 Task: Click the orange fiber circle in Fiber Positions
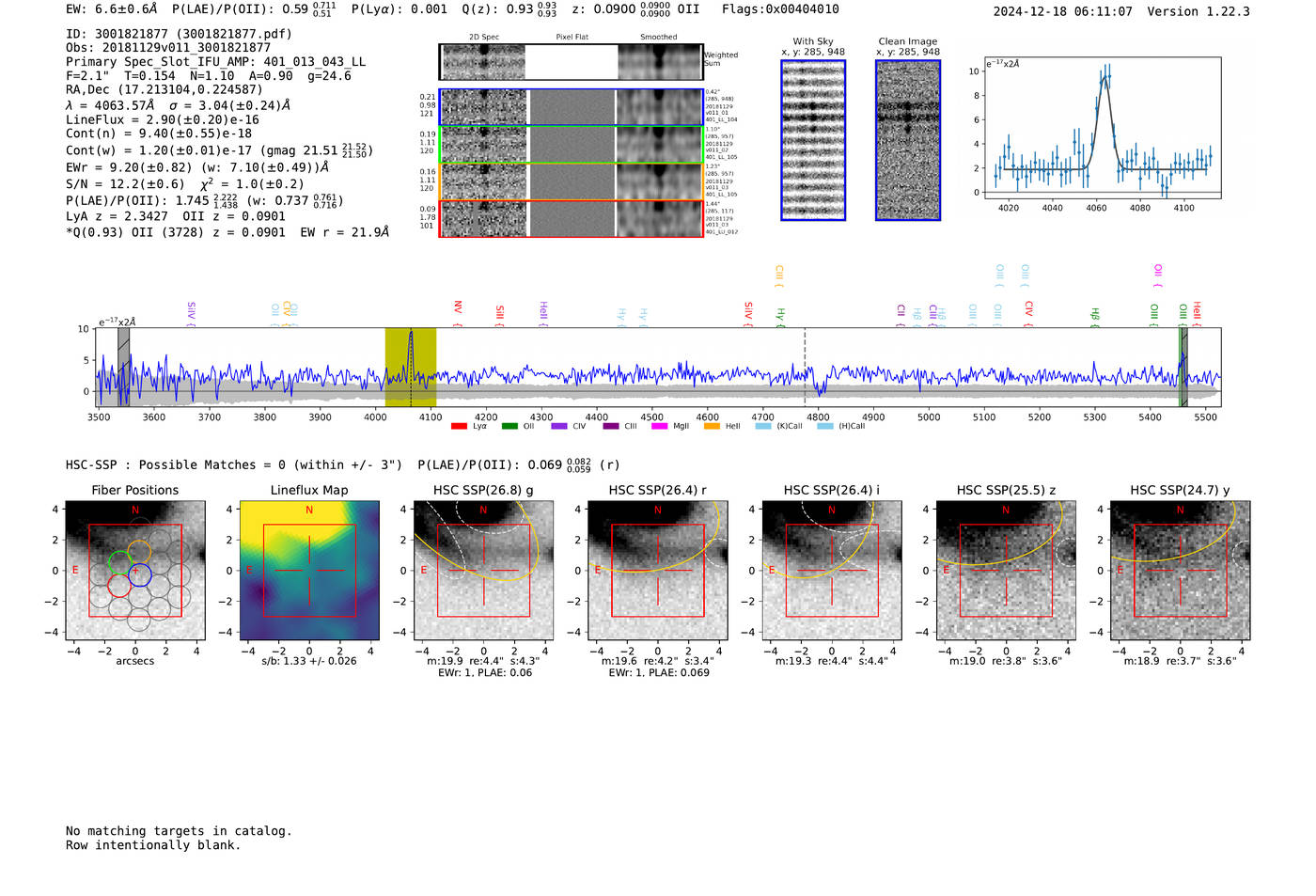(138, 552)
